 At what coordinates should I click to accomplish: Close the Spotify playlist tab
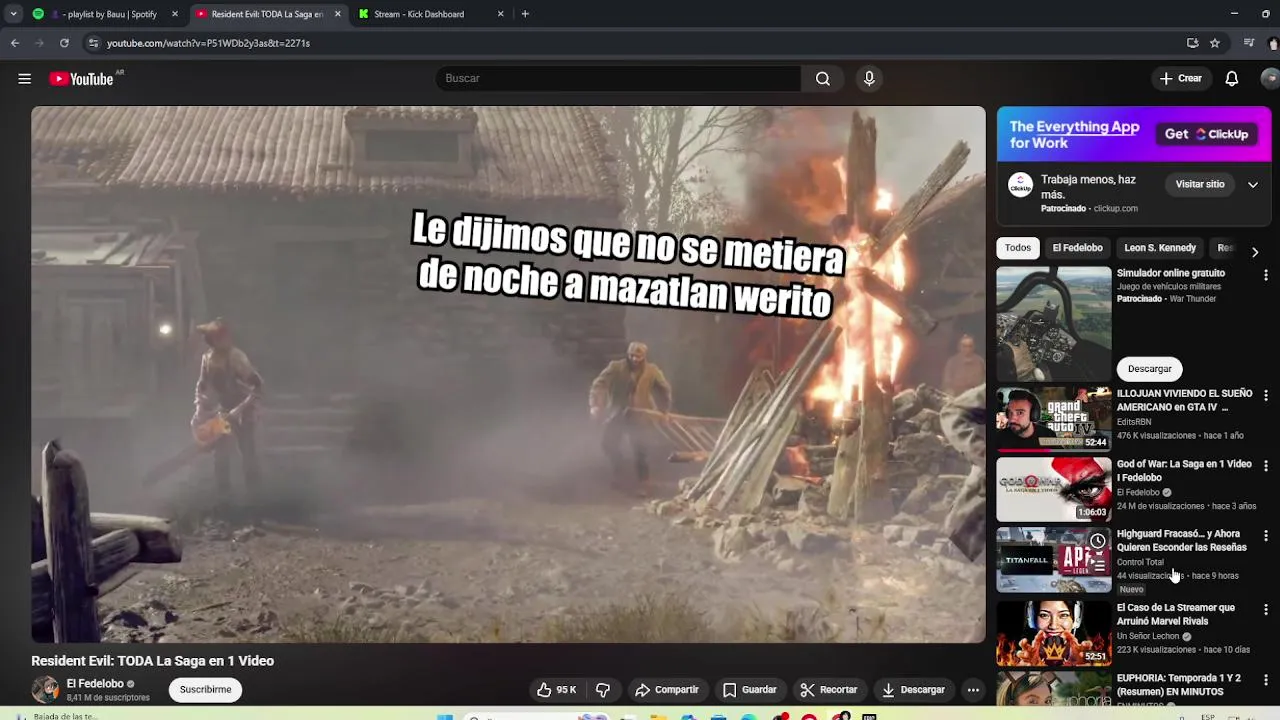click(175, 14)
